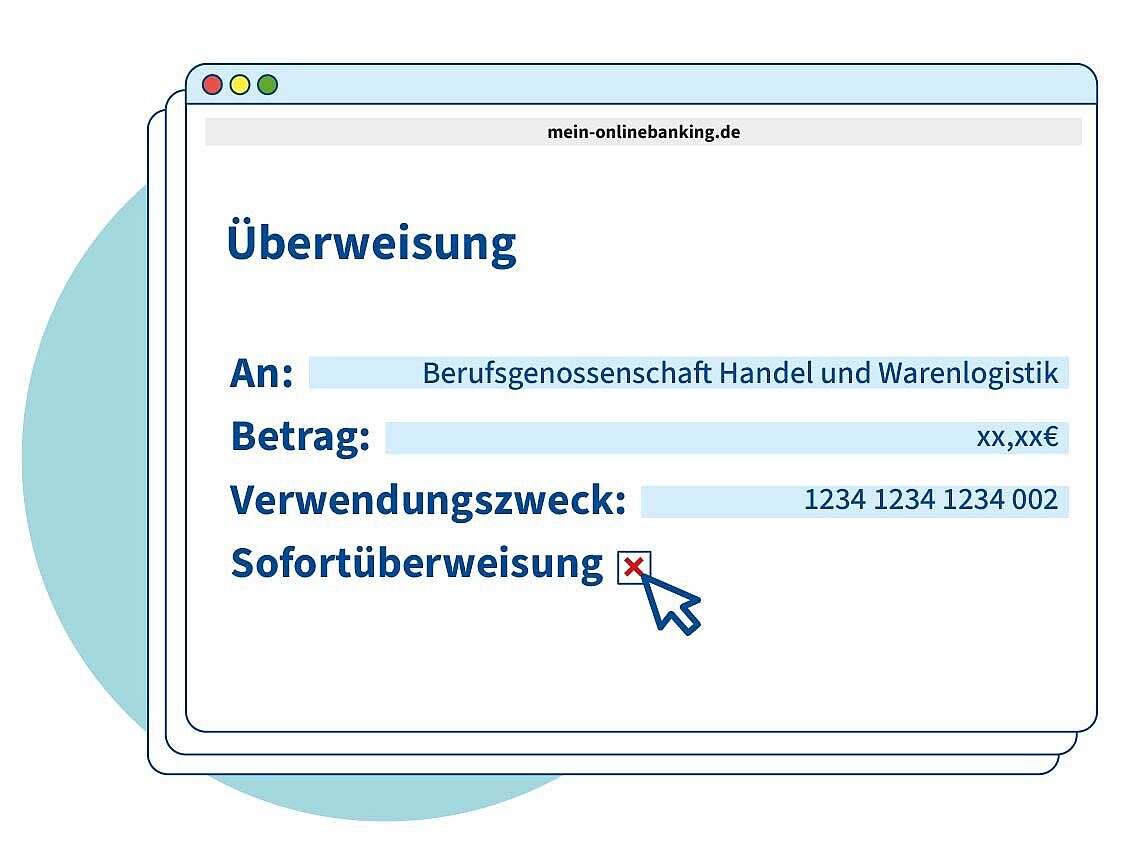Viewport: 1136px width, 852px height.
Task: Click the yellow minimize window dot
Action: pyautogui.click(x=240, y=85)
